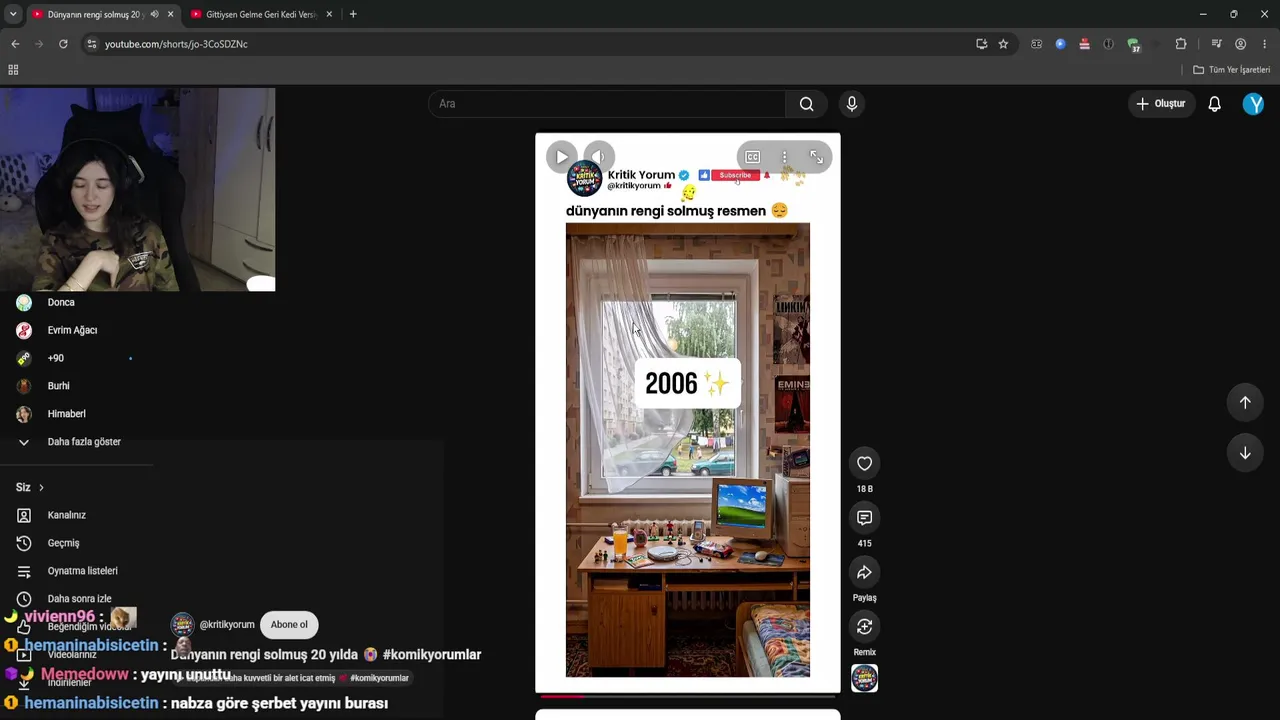
Task: Enter fullscreen on the Shorts player
Action: point(817,157)
